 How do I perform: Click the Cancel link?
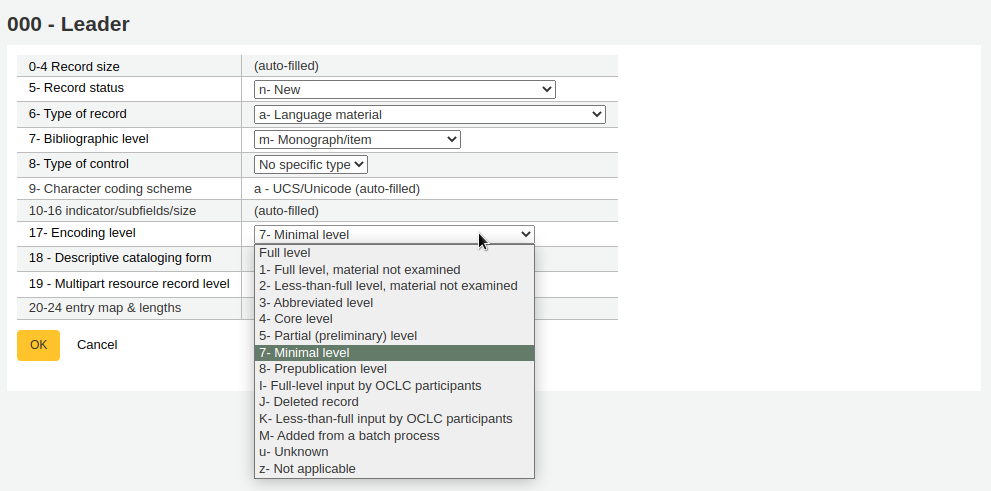(x=97, y=345)
